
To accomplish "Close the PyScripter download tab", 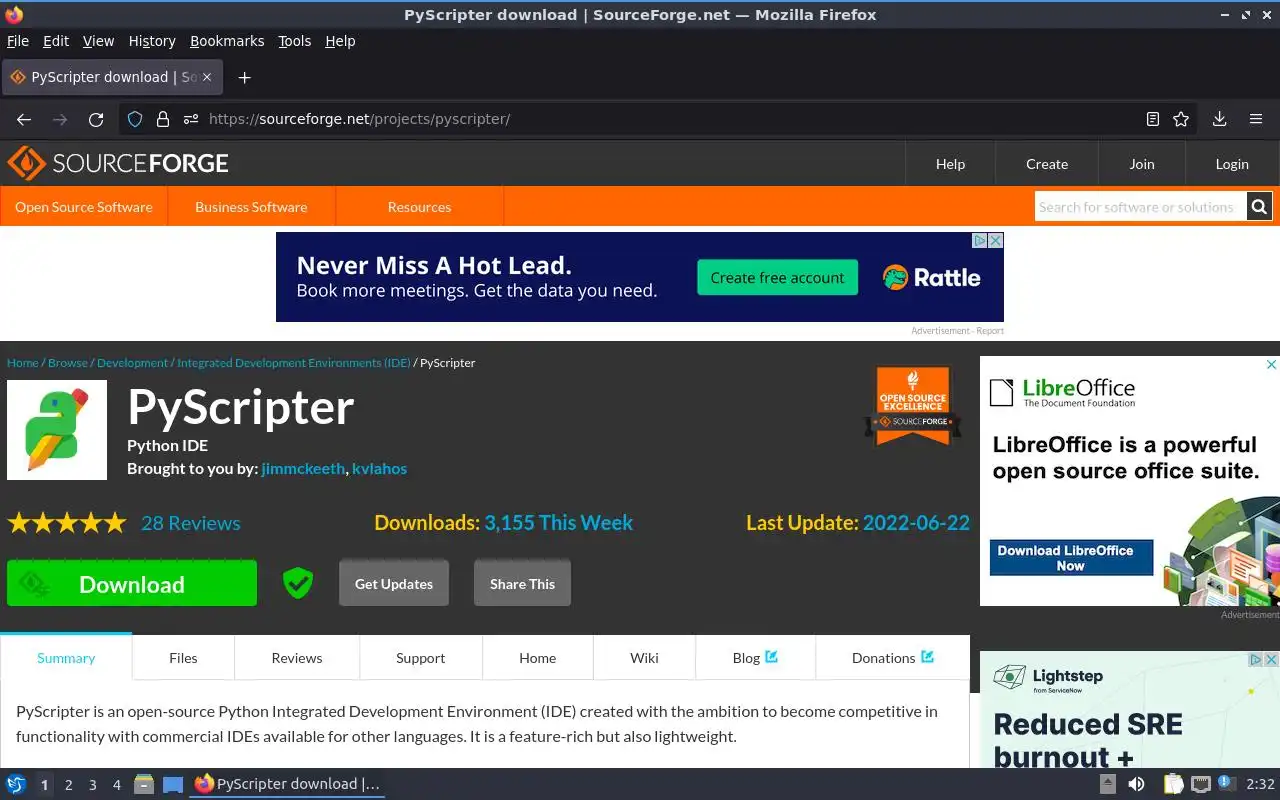I will pyautogui.click(x=208, y=77).
